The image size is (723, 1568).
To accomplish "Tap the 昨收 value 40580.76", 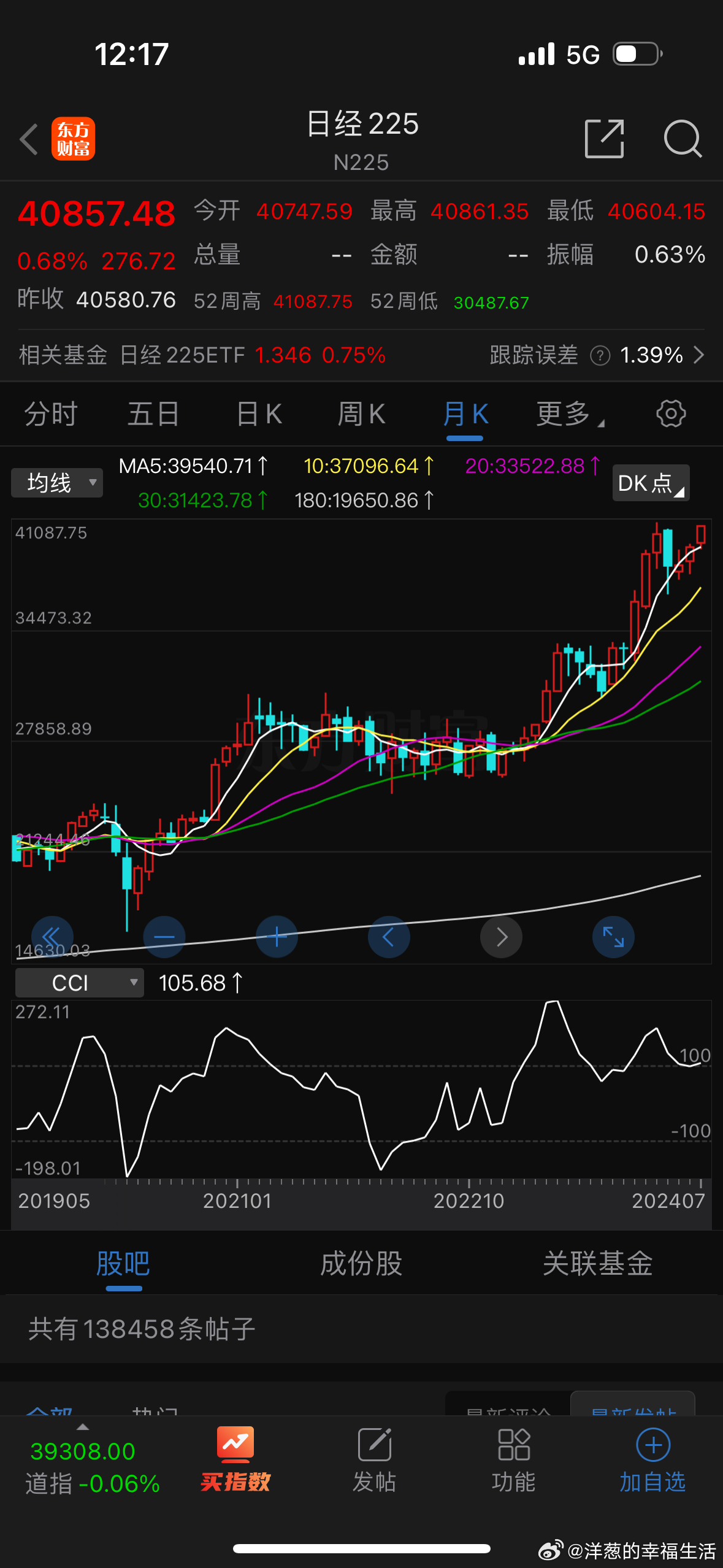I will pos(126,300).
